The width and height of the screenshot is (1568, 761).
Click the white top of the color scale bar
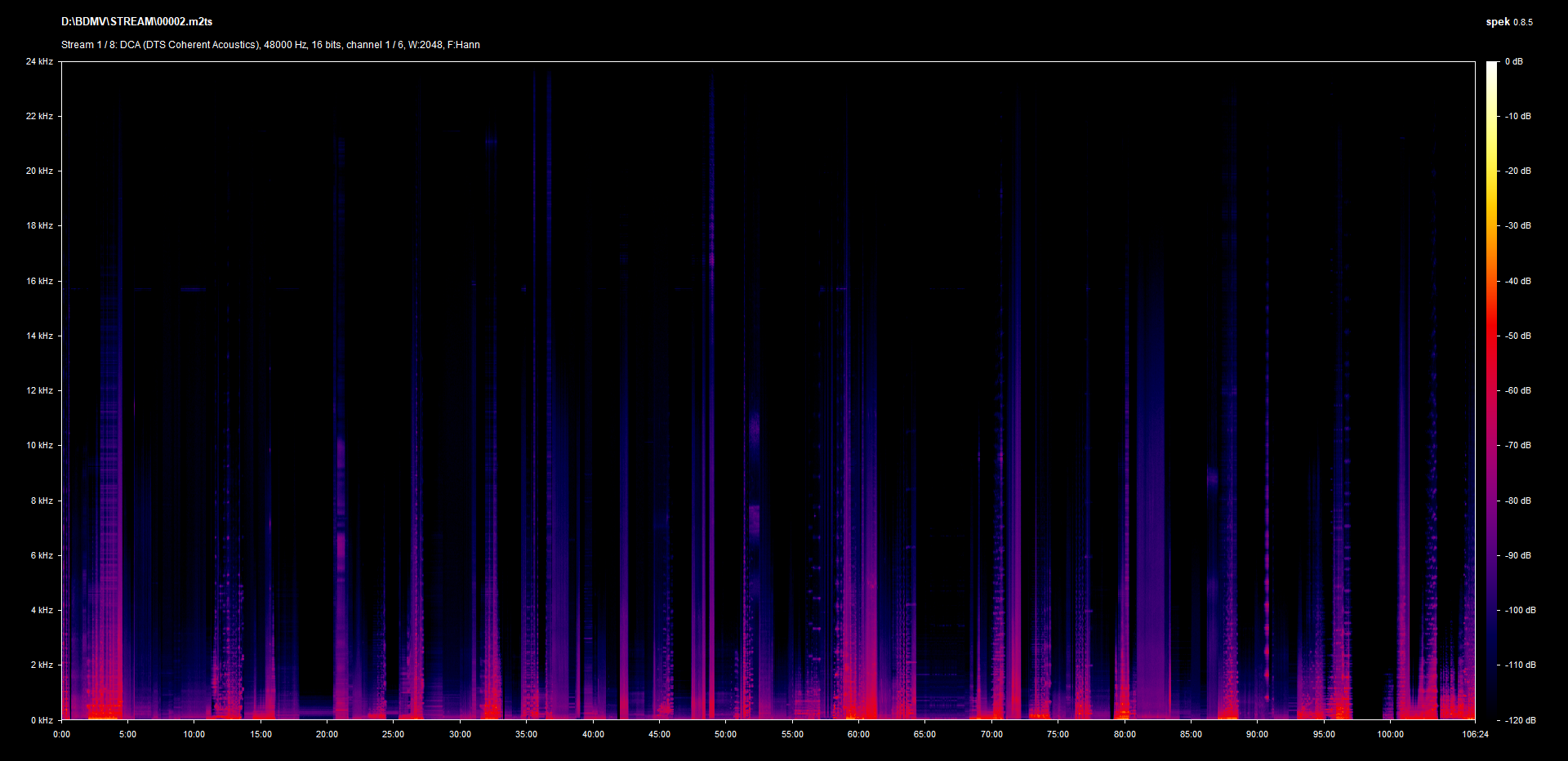(x=1492, y=65)
